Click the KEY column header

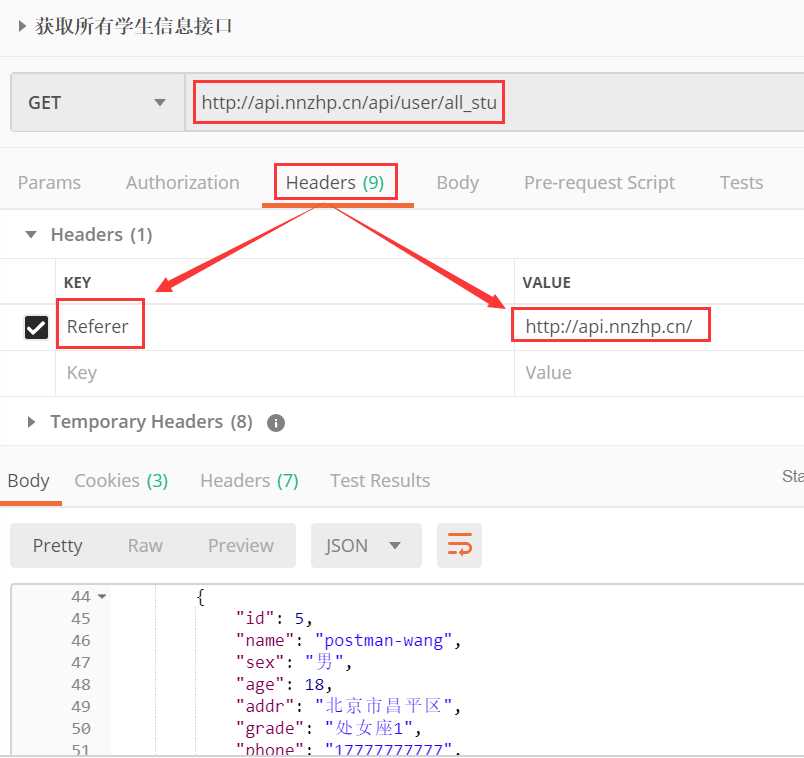point(77,283)
